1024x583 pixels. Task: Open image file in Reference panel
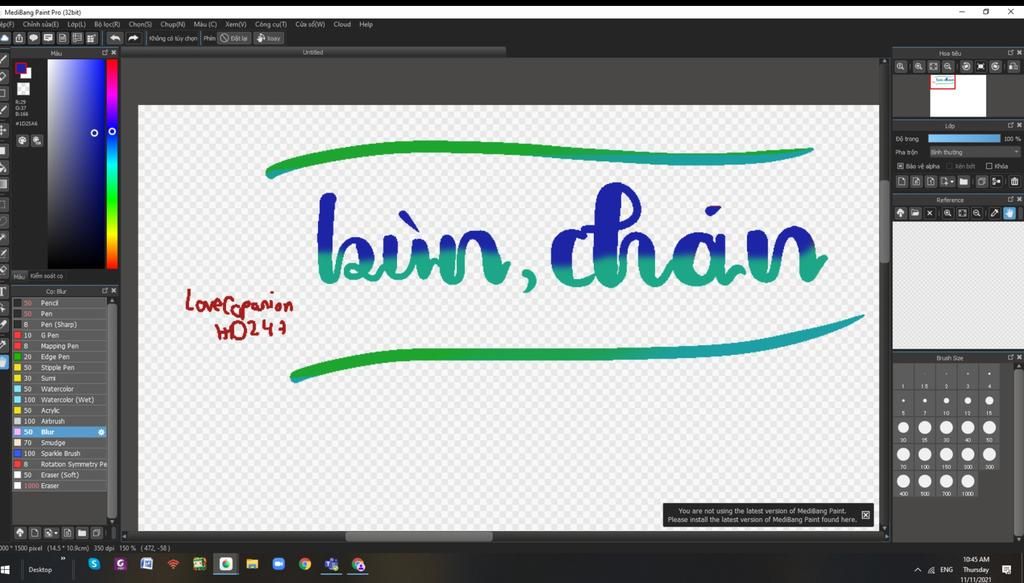[x=915, y=213]
